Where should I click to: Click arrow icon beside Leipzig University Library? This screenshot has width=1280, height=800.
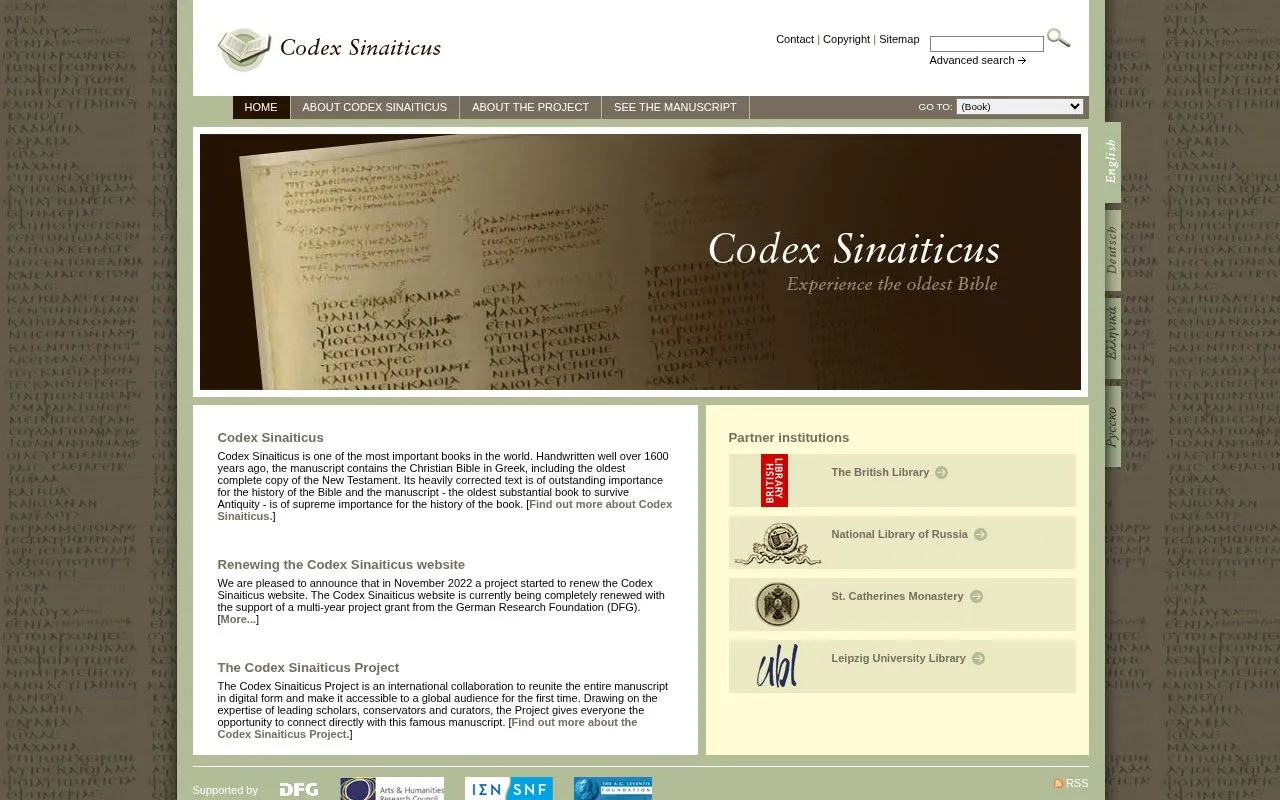coord(978,659)
